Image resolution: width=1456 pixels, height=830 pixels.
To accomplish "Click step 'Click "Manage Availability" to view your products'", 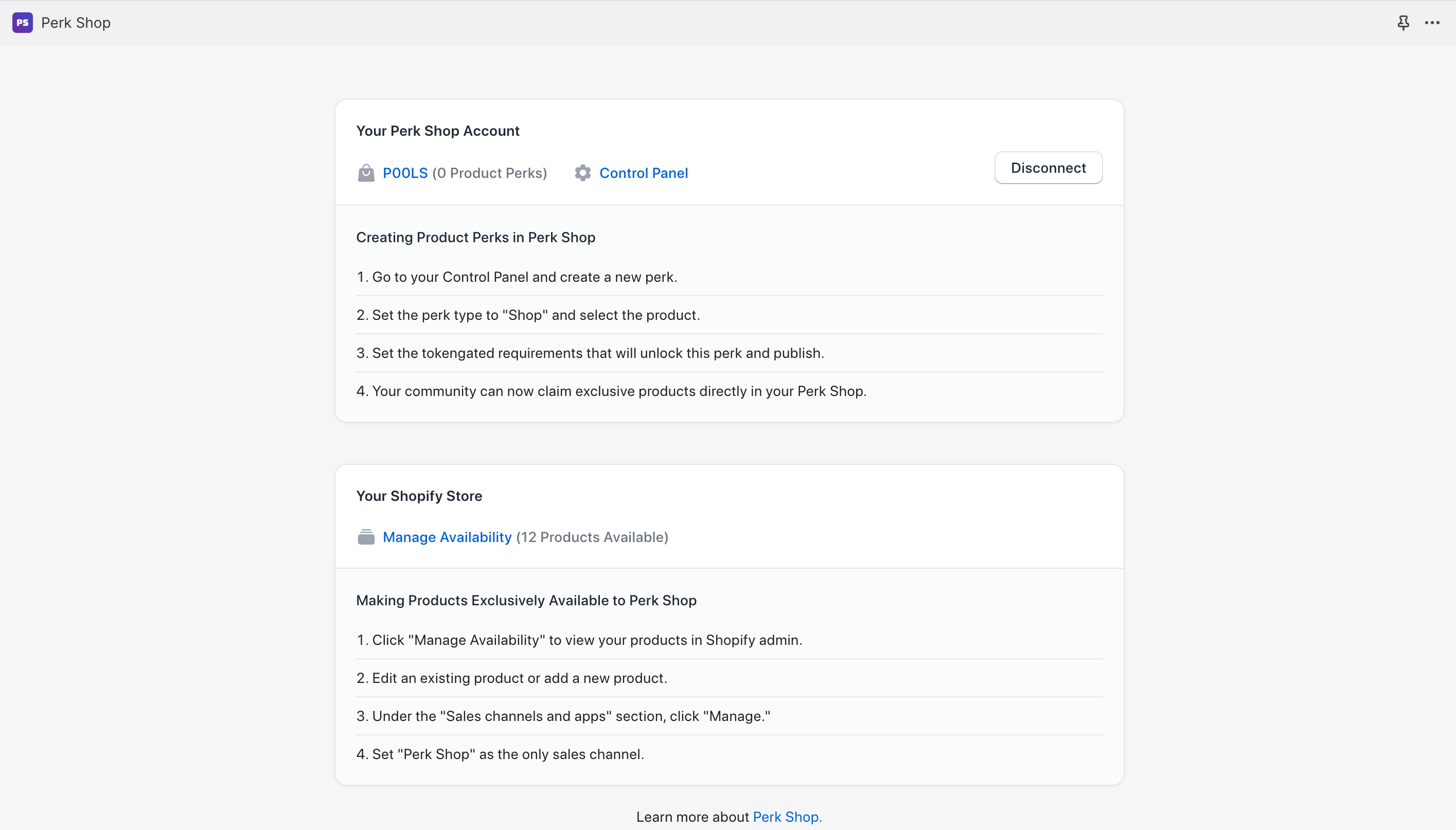I will coord(579,640).
